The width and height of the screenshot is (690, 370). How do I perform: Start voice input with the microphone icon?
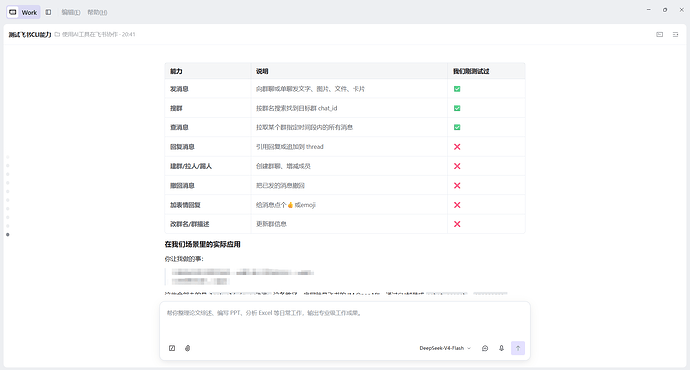coord(501,348)
